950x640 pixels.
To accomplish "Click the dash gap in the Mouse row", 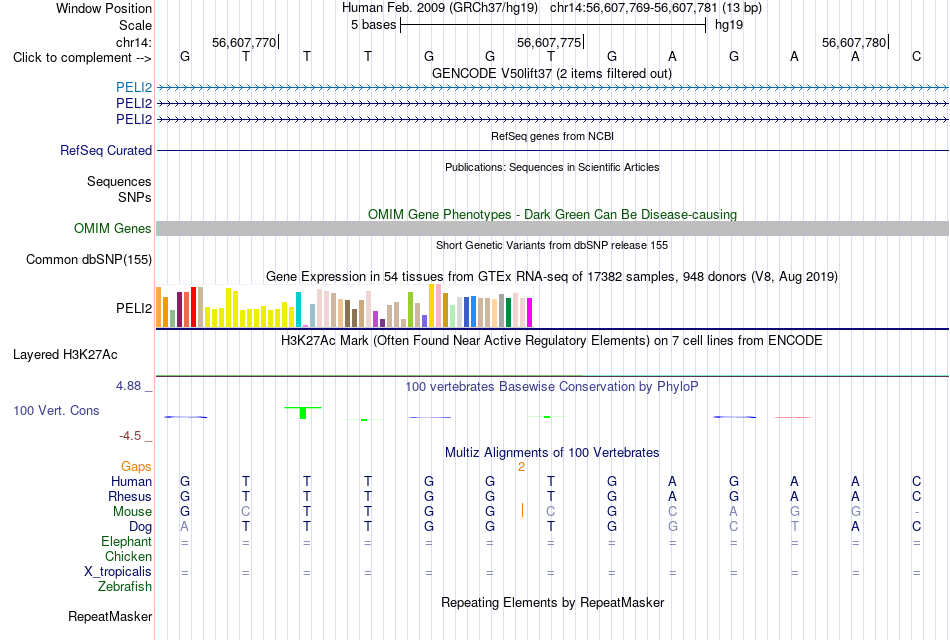I will click(x=917, y=512).
